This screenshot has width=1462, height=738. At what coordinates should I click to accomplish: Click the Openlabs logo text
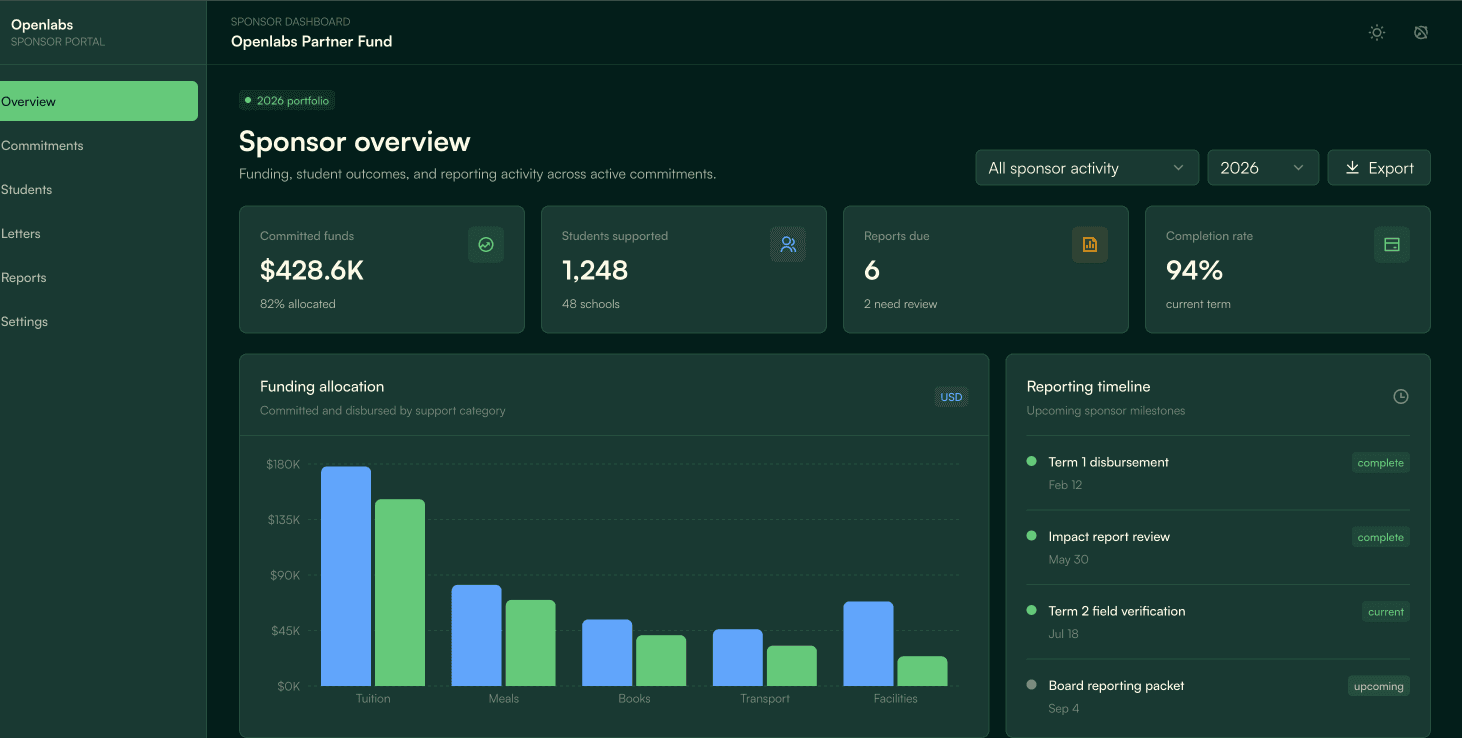coord(42,24)
